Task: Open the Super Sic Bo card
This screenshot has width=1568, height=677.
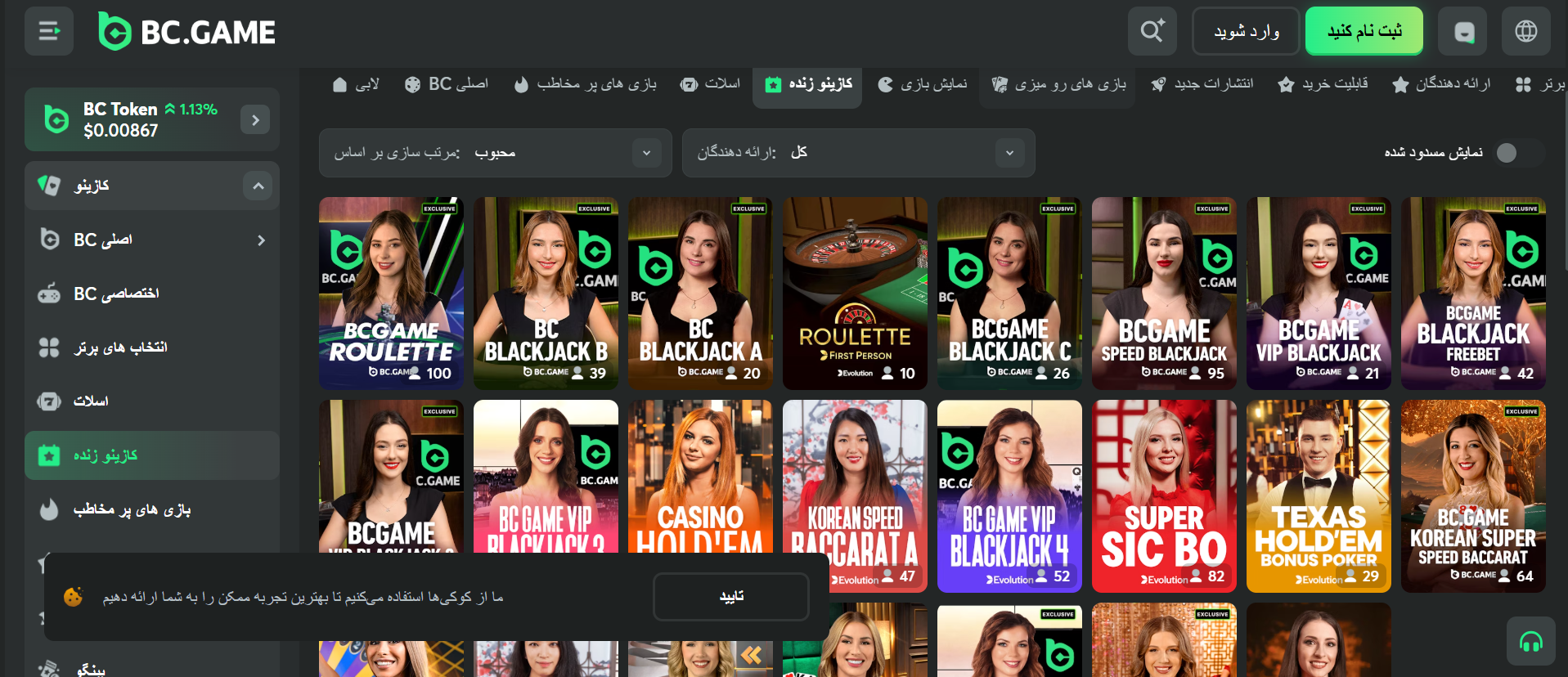Action: pos(1164,496)
